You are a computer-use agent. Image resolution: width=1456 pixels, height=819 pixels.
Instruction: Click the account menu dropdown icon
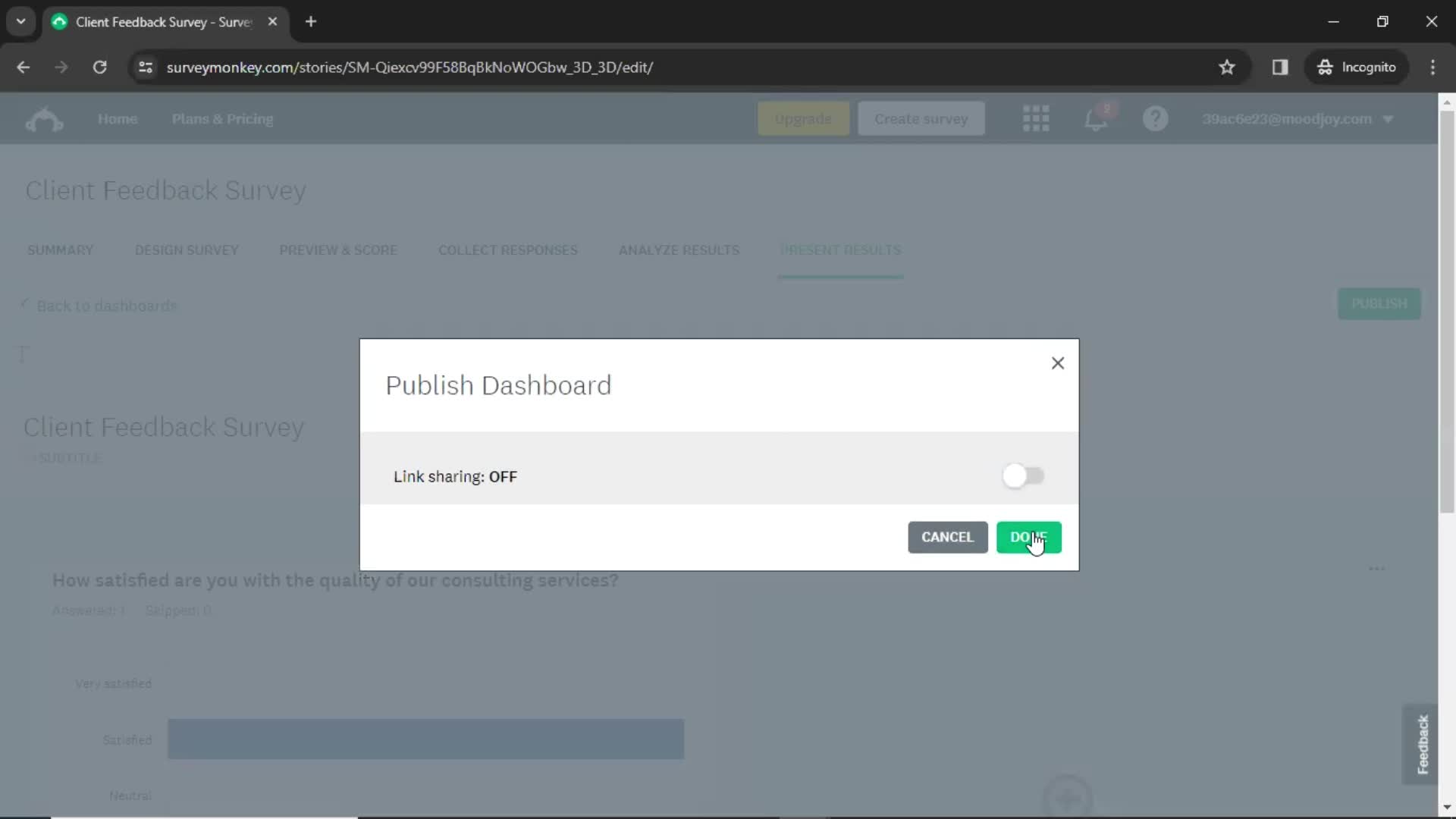(1393, 119)
